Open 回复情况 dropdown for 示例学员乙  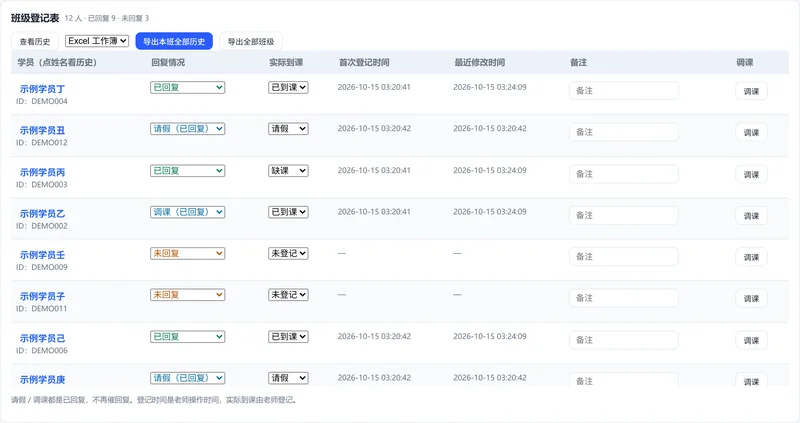(x=188, y=212)
